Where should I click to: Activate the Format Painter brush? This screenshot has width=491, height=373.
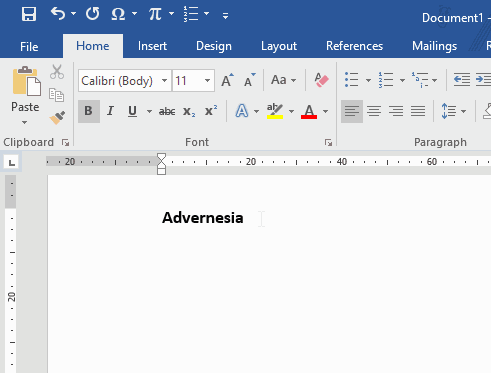(x=57, y=118)
